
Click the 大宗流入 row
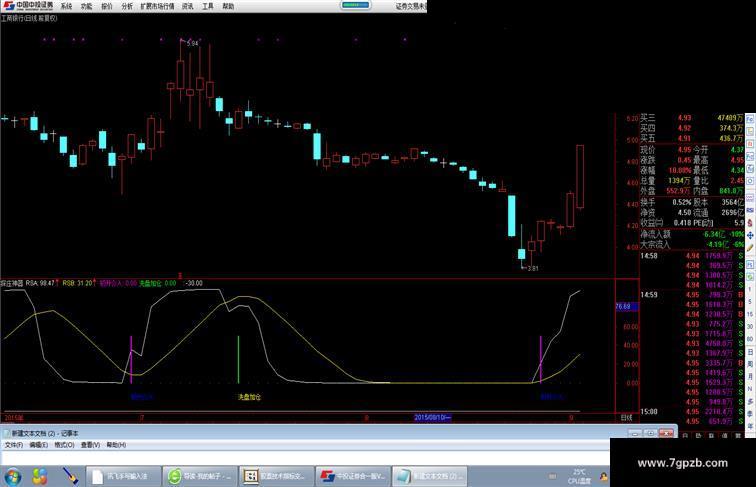coord(691,244)
